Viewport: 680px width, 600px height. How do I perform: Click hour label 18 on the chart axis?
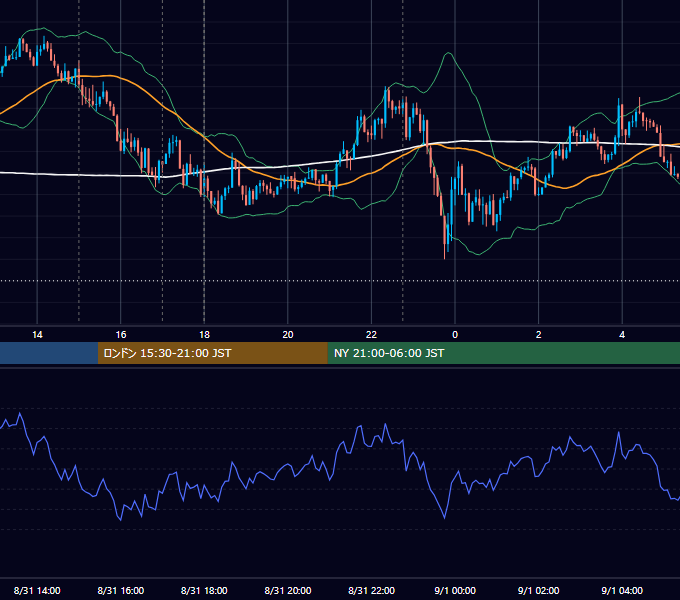(x=204, y=335)
